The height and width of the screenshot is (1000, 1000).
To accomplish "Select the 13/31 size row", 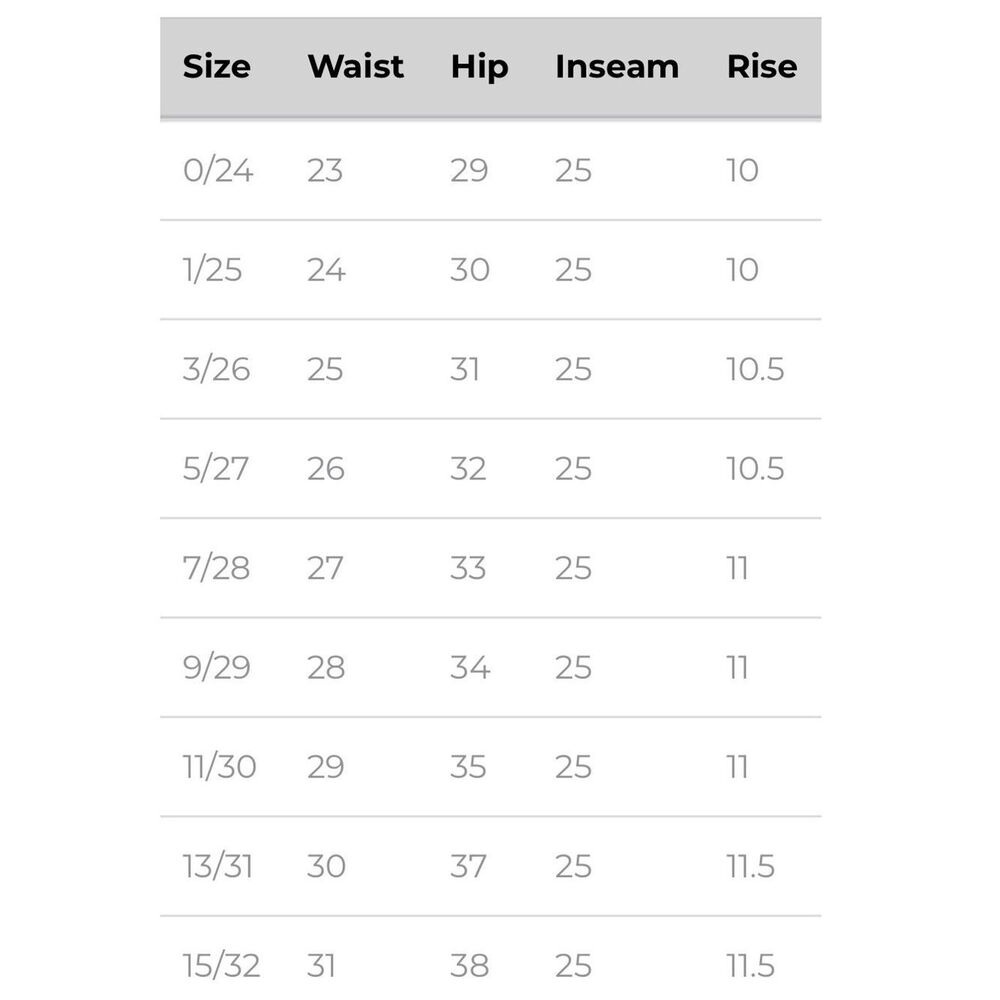I will 490,867.
